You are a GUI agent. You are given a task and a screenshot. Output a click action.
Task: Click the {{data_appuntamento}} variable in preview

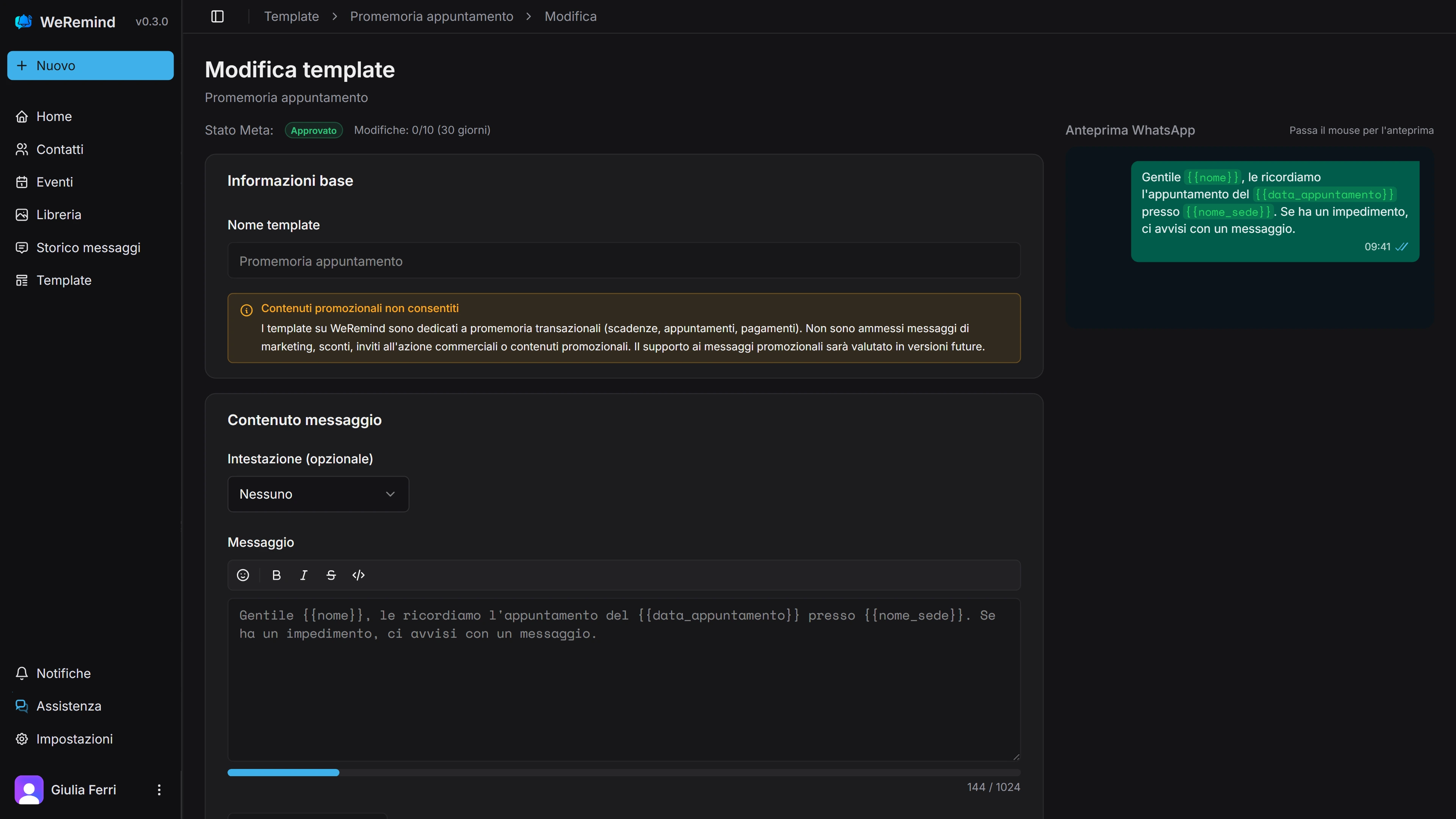click(1324, 195)
